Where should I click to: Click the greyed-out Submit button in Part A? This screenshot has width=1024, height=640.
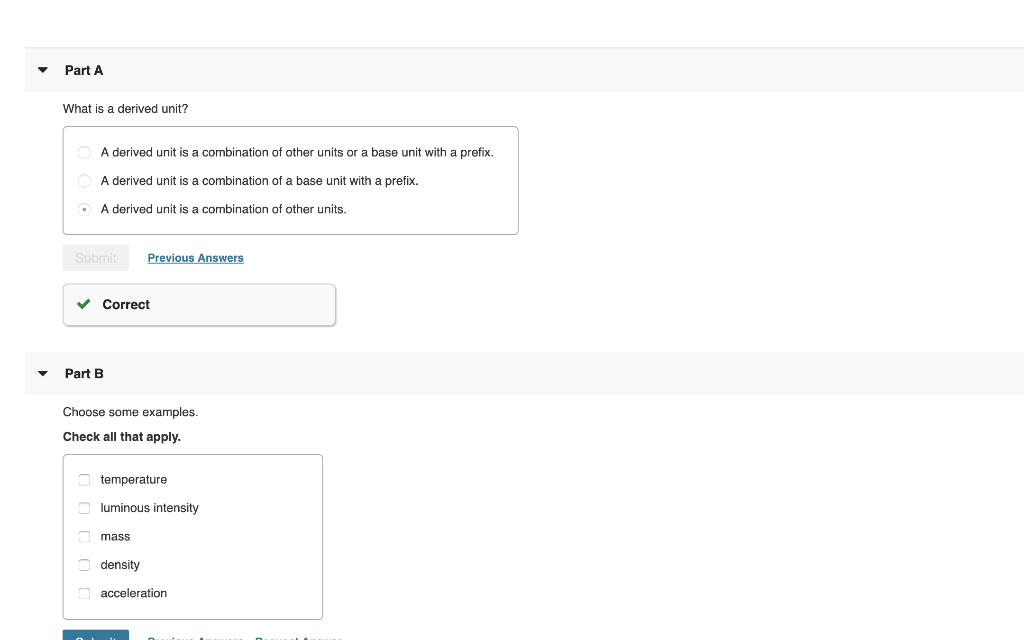(96, 258)
